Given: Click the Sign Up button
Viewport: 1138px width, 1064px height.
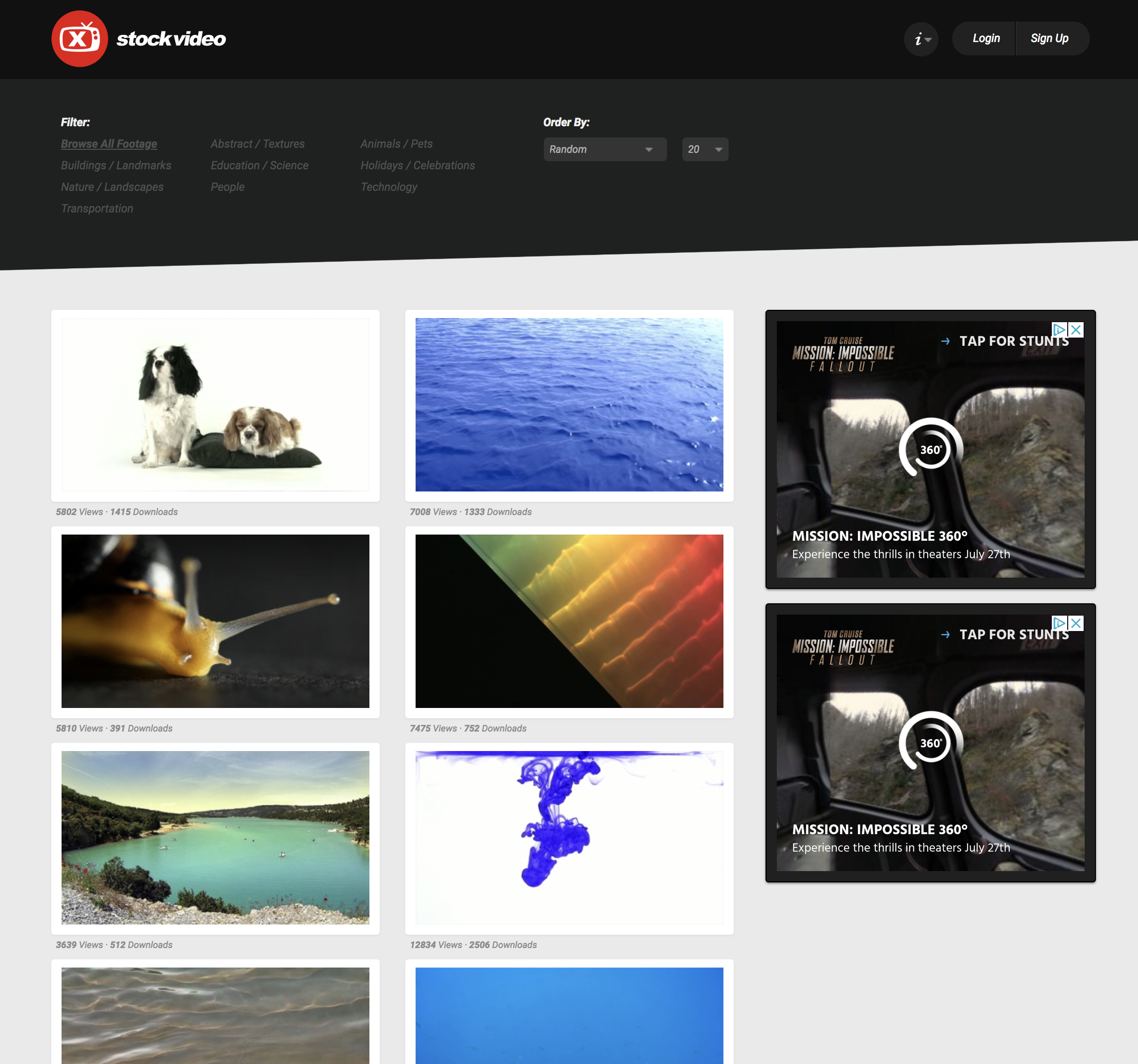Looking at the screenshot, I should [x=1049, y=38].
